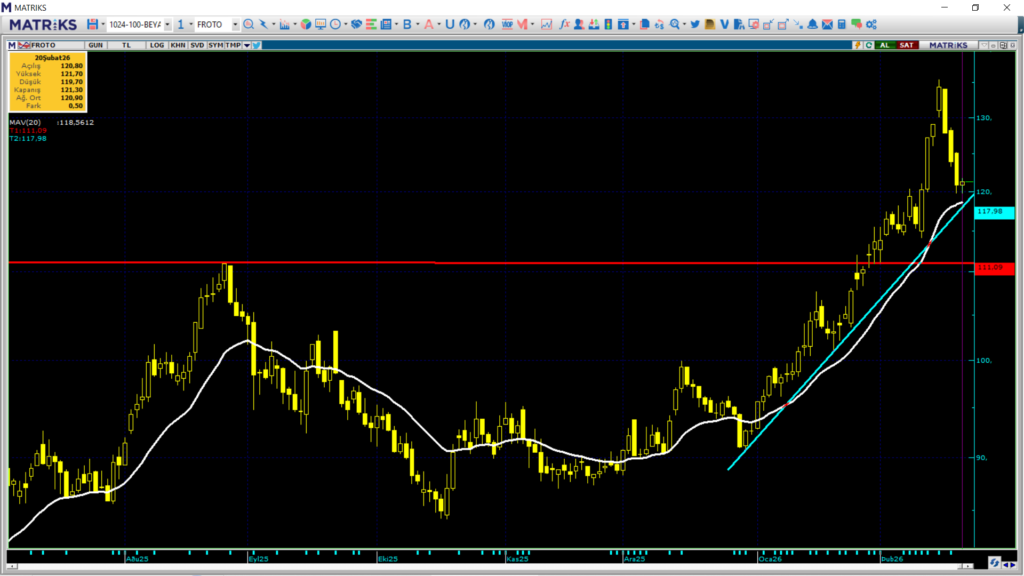
Task: Click the red 111.09 price level label
Action: click(994, 268)
